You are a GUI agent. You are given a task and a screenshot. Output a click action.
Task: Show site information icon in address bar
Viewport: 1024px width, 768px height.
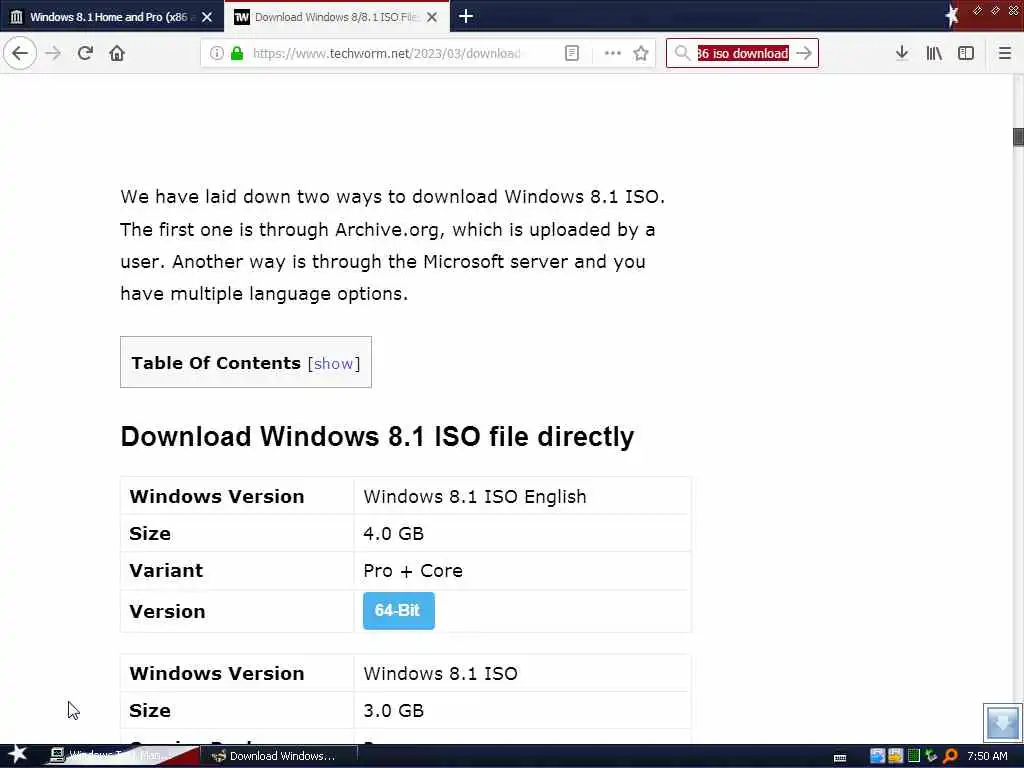point(216,53)
